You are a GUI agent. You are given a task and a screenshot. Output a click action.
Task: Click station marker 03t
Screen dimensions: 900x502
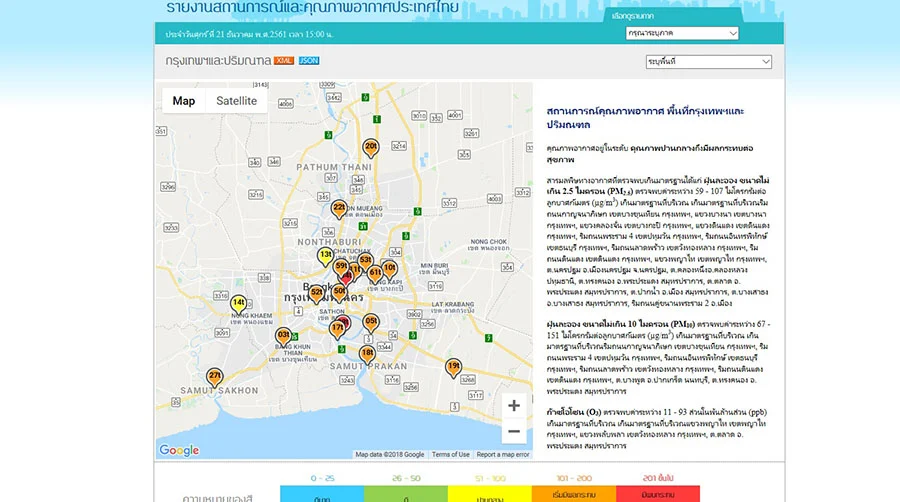283,336
